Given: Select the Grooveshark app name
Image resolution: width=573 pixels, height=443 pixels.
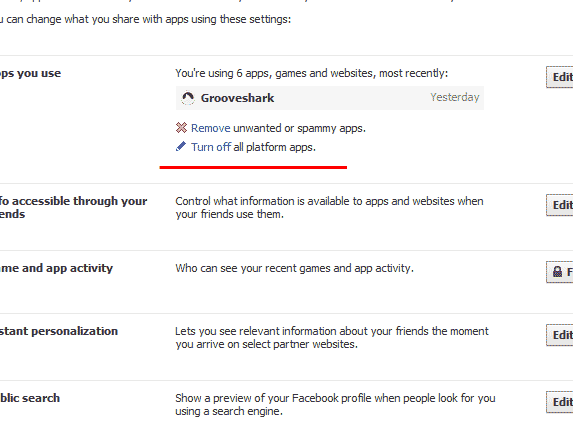Looking at the screenshot, I should [238, 98].
